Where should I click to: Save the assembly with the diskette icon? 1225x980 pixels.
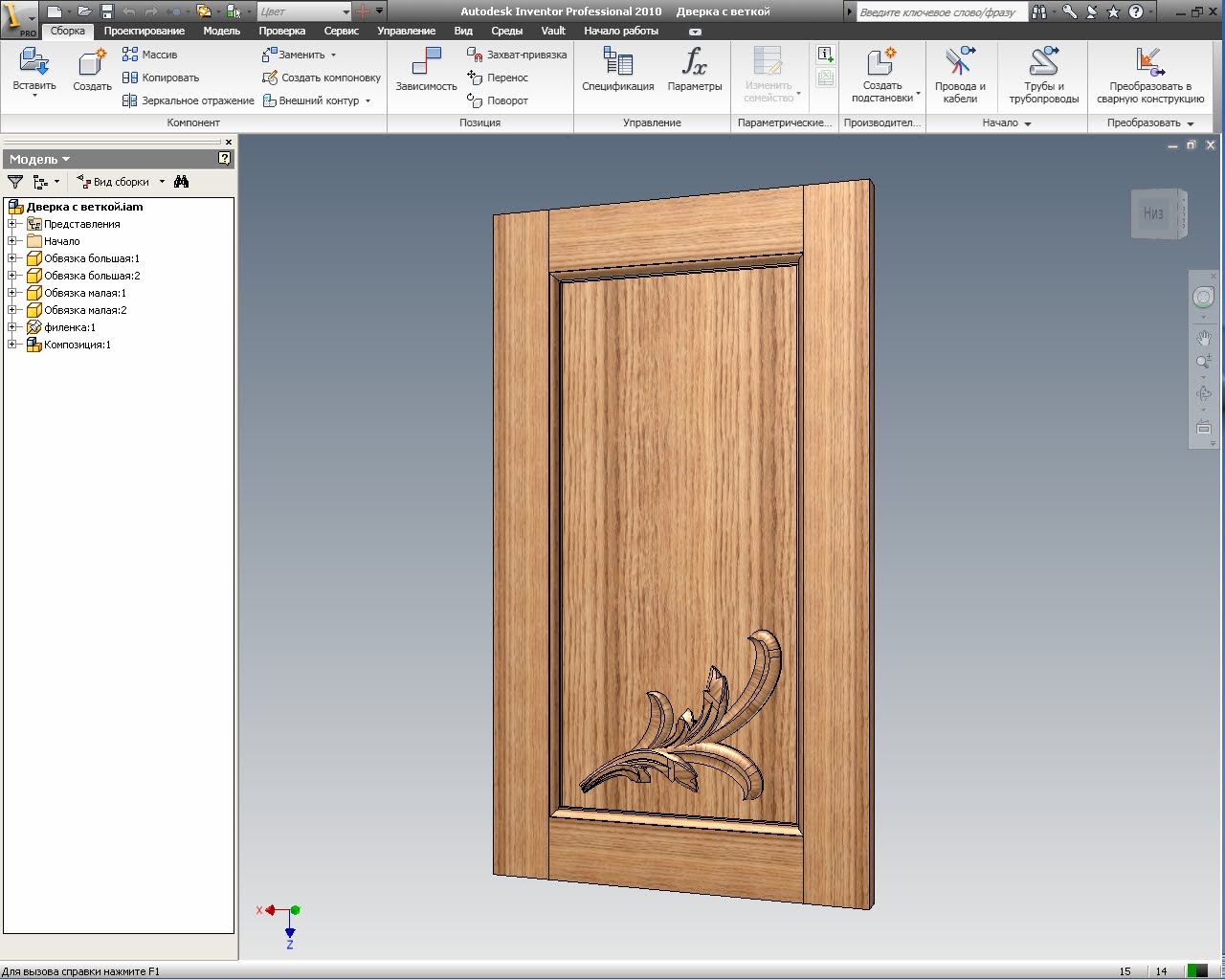coord(106,11)
